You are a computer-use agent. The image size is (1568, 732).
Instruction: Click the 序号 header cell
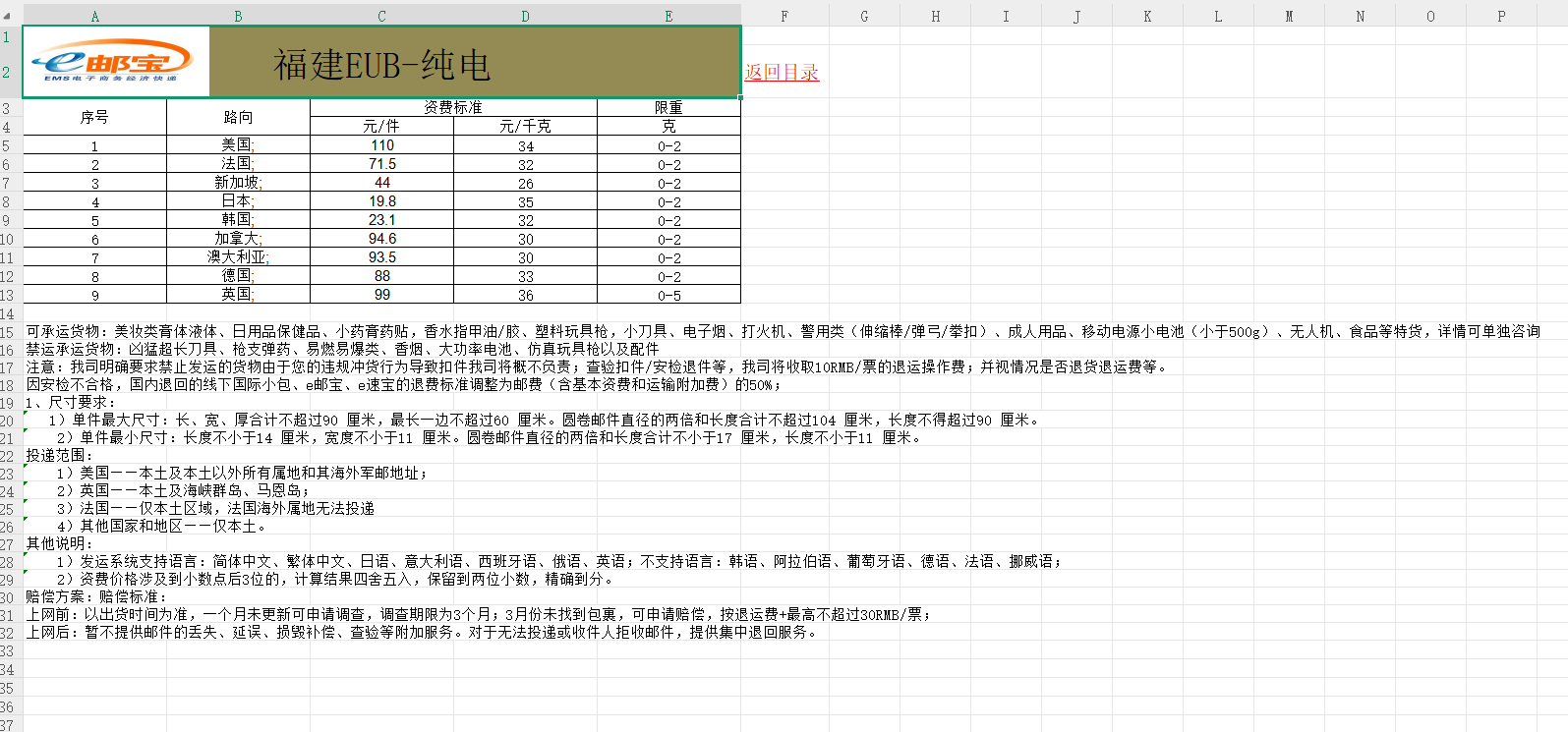[x=94, y=117]
